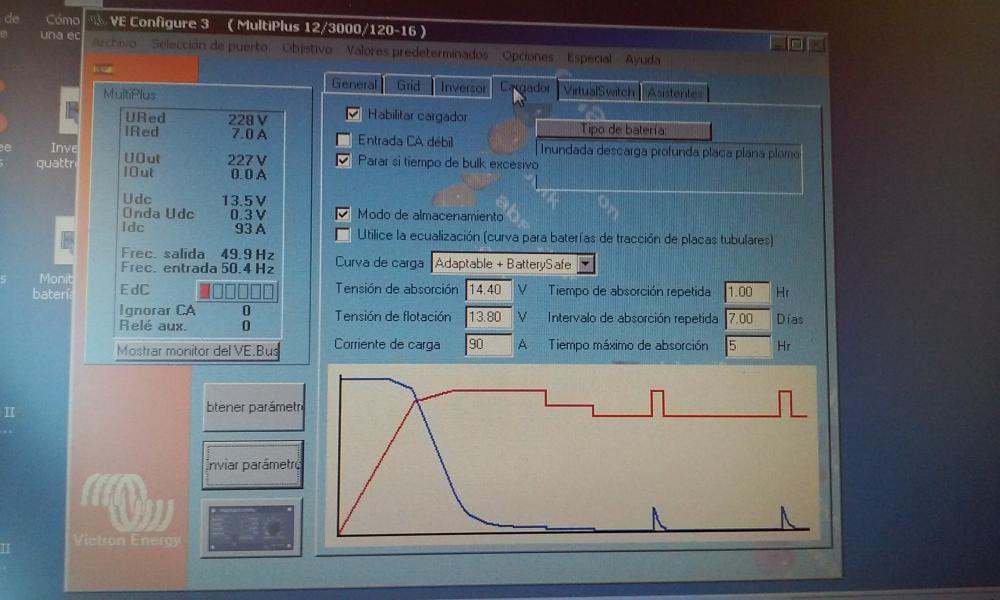Click the VE Configure title bar icon
This screenshot has height=600, width=1000.
(97, 20)
